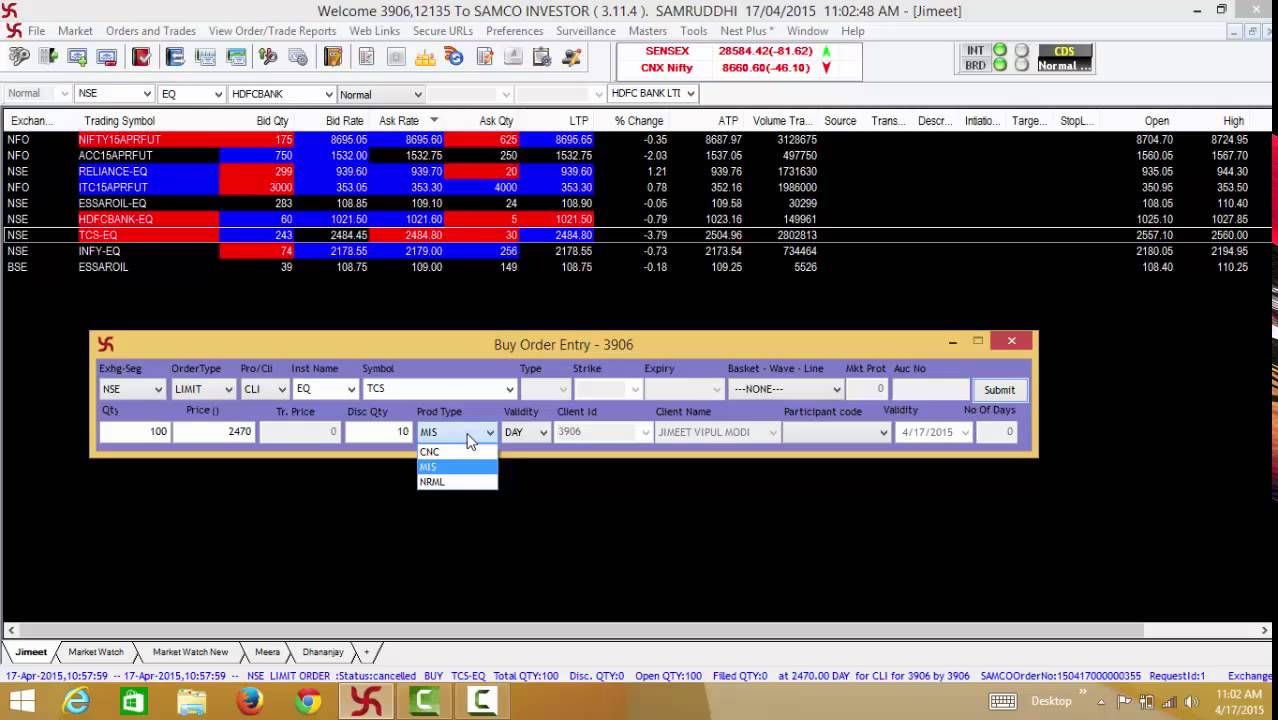Click the Ask Rate column header
Viewport: 1278px width, 720px height.
click(398, 121)
